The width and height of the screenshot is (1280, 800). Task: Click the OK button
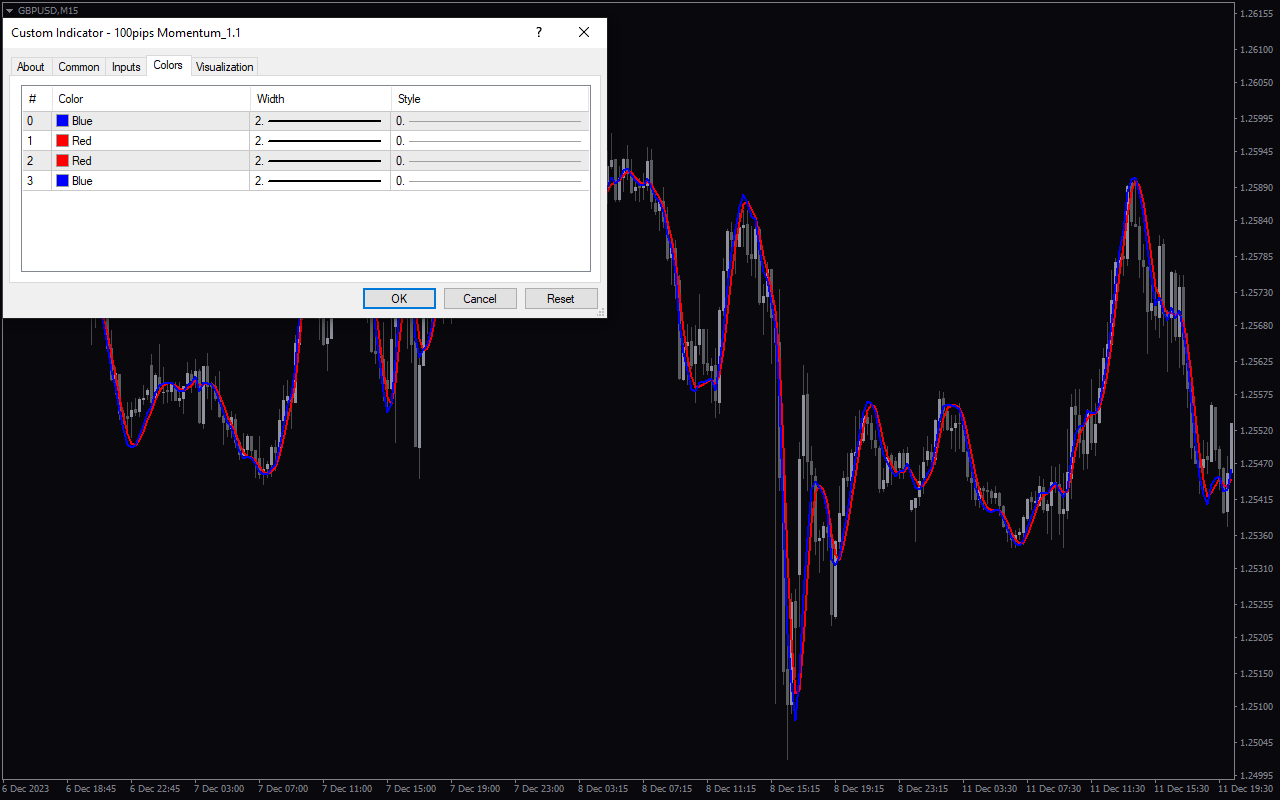pos(399,298)
